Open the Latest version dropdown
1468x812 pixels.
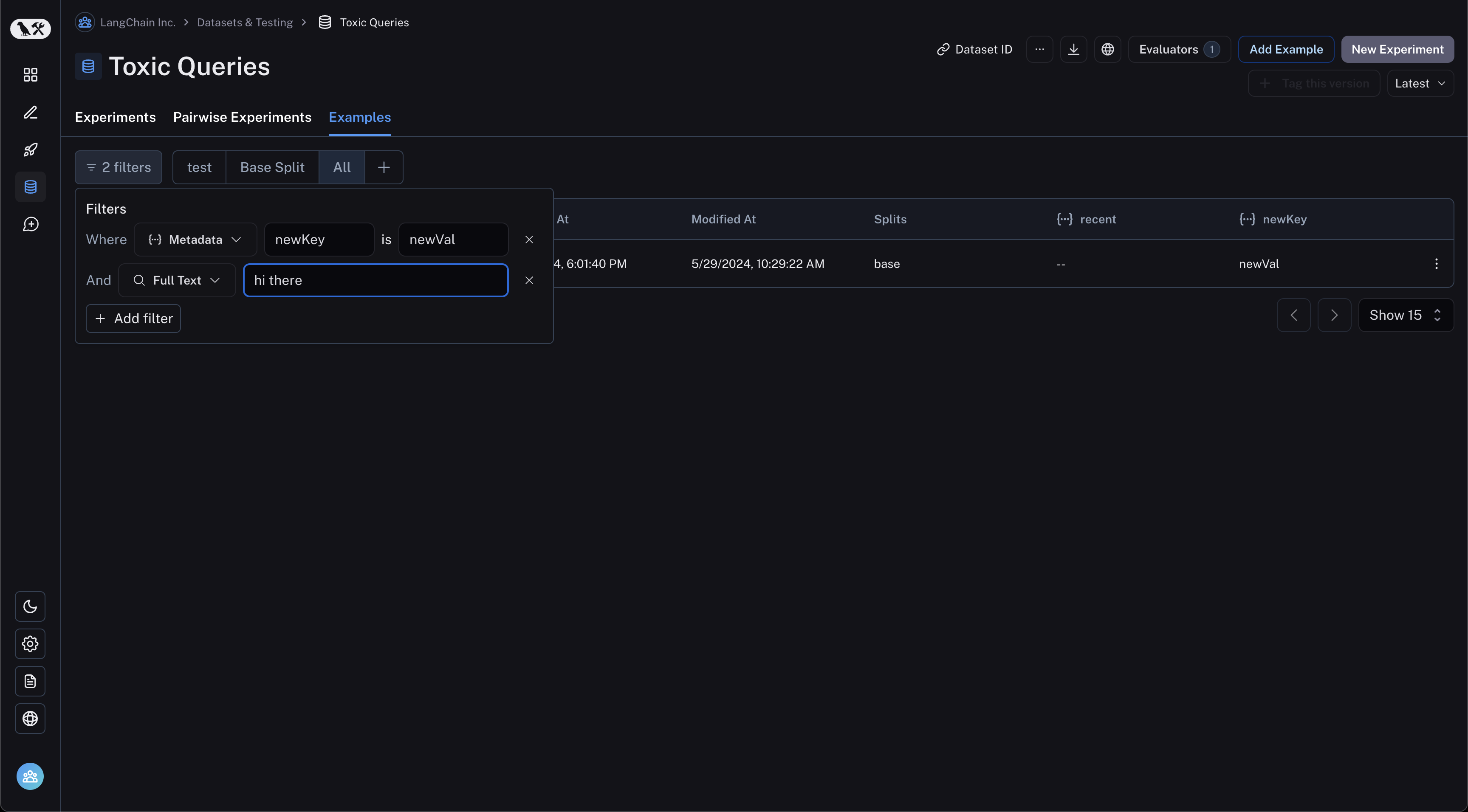click(x=1419, y=83)
